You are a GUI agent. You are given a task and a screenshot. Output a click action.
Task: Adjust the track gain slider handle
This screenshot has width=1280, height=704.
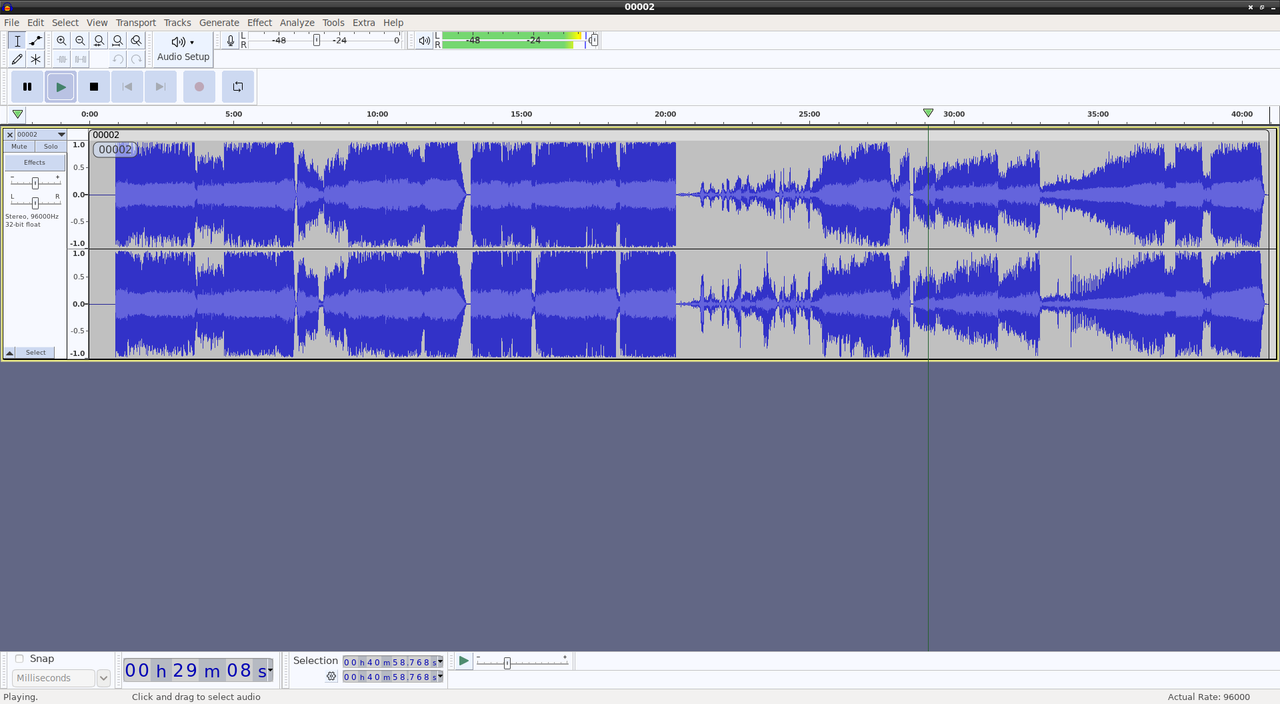click(x=35, y=183)
